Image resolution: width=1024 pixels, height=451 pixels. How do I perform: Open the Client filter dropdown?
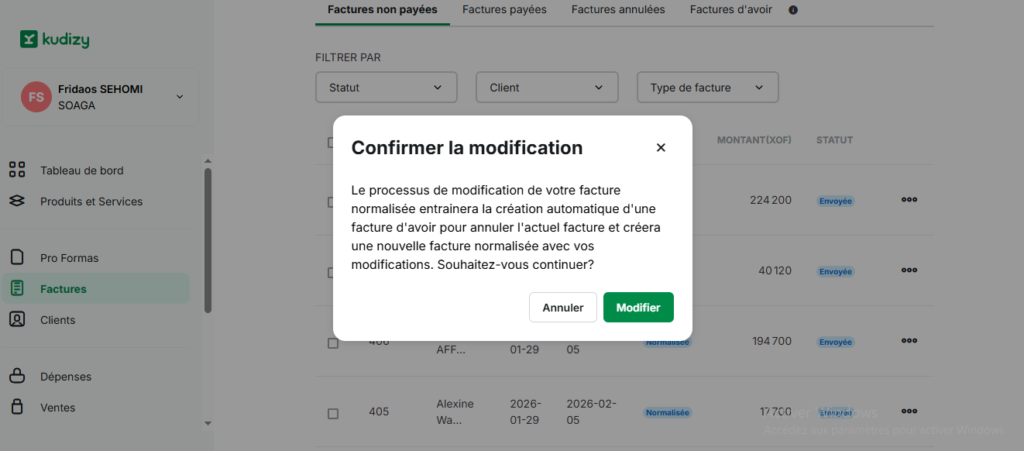pos(546,88)
